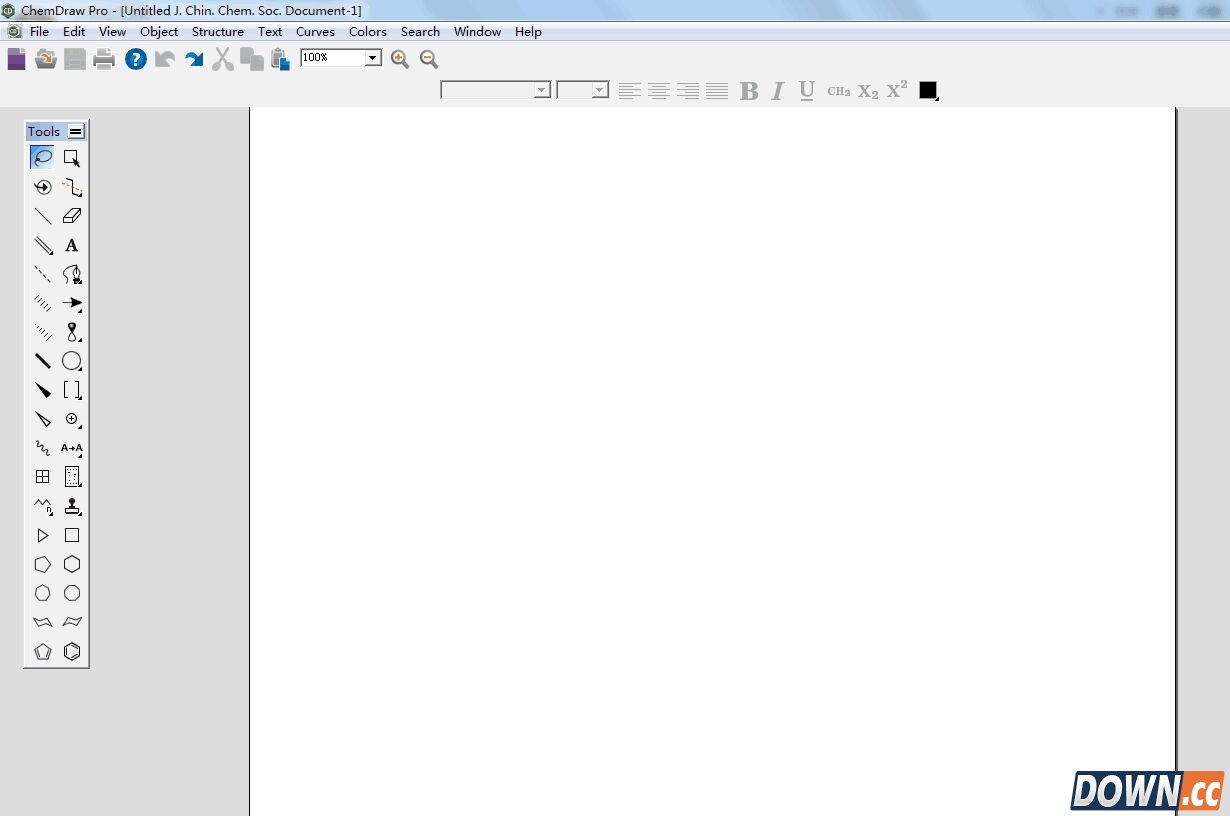The image size is (1230, 816).
Task: Click the blue Help question mark button
Action: 135,59
